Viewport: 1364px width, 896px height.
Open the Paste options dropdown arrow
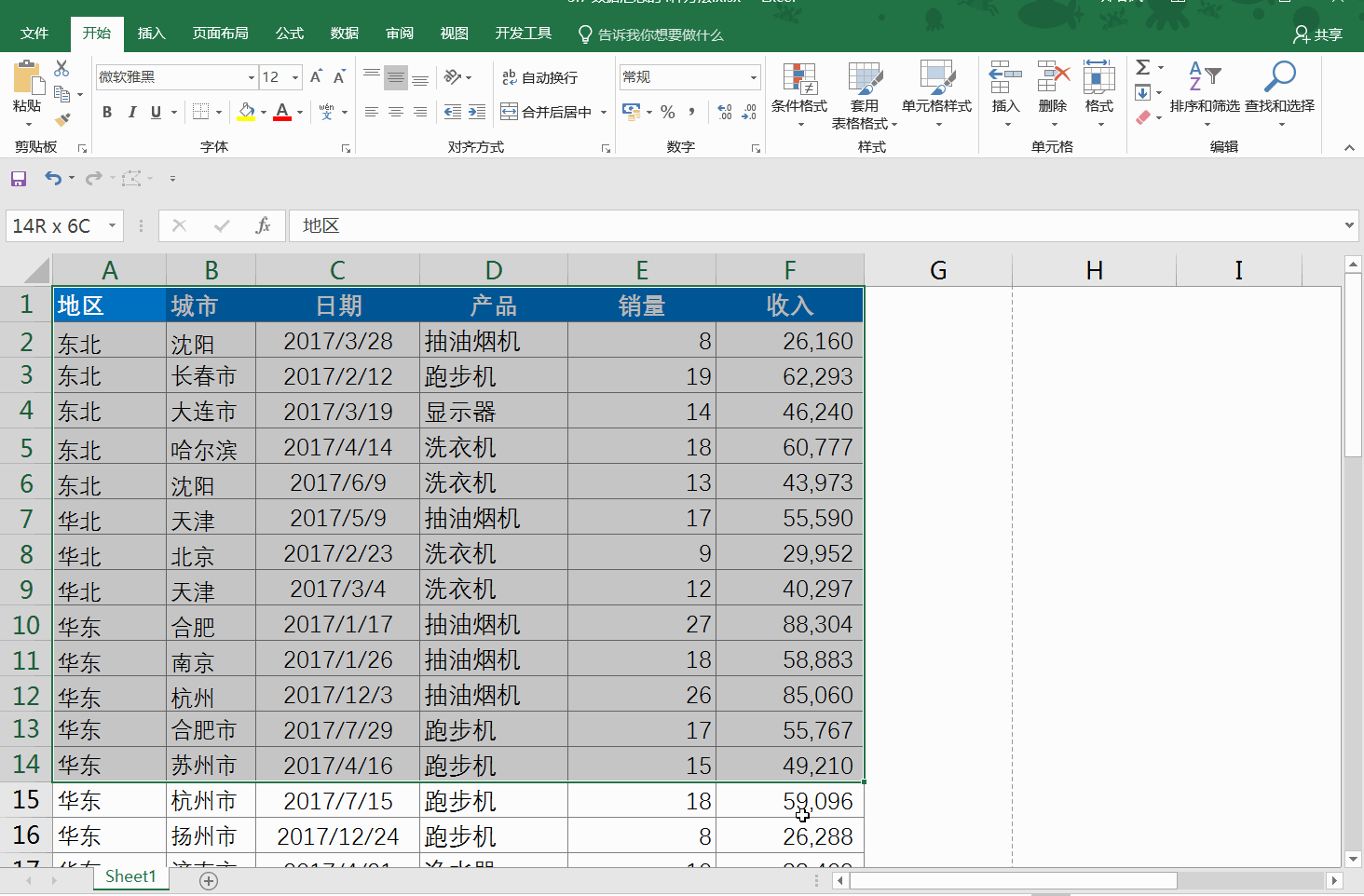pyautogui.click(x=28, y=125)
